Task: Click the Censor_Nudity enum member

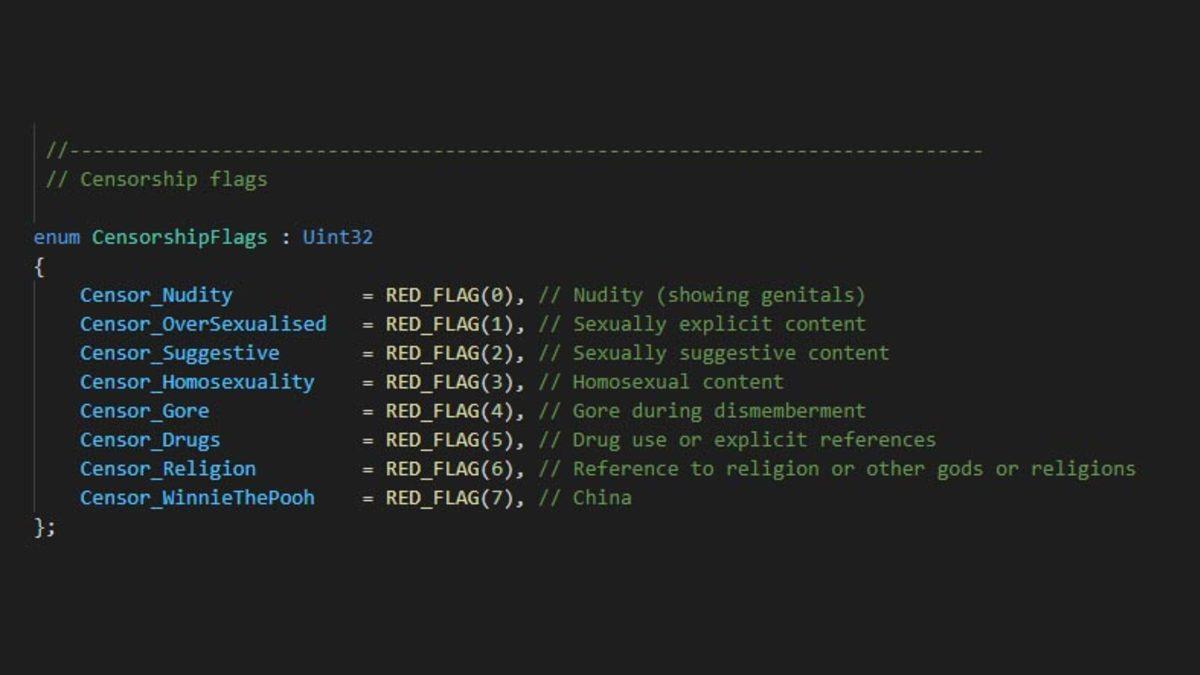Action: [156, 295]
